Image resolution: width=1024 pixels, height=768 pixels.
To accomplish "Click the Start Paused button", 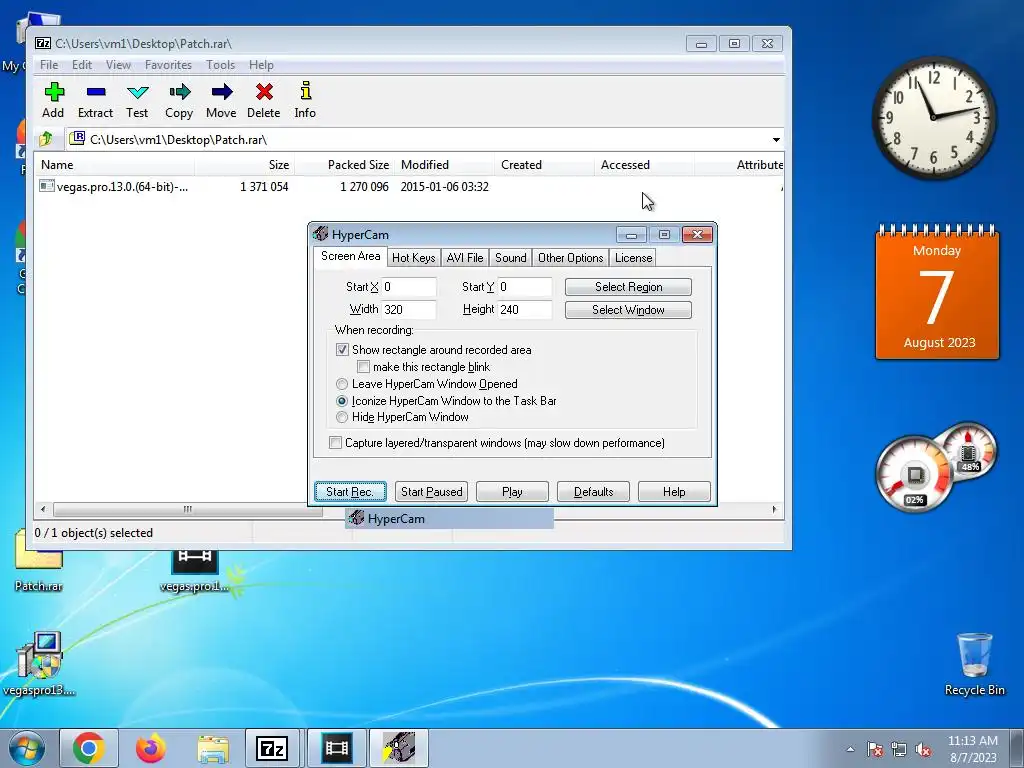I will point(431,492).
